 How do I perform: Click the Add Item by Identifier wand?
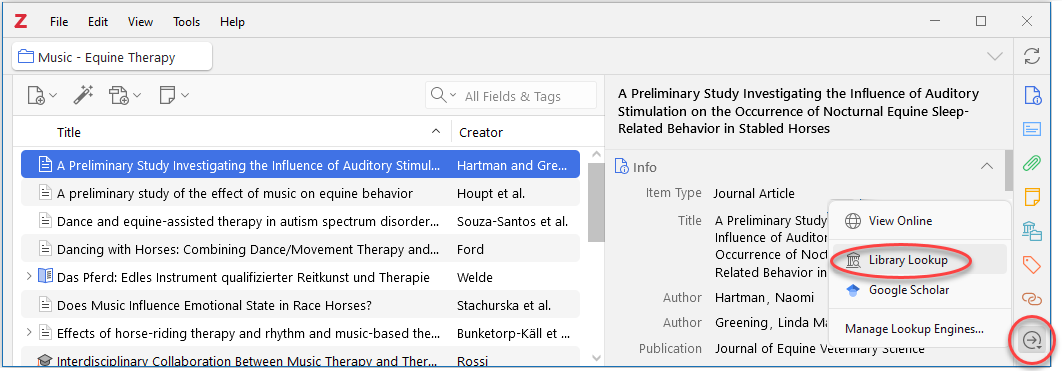tap(83, 95)
